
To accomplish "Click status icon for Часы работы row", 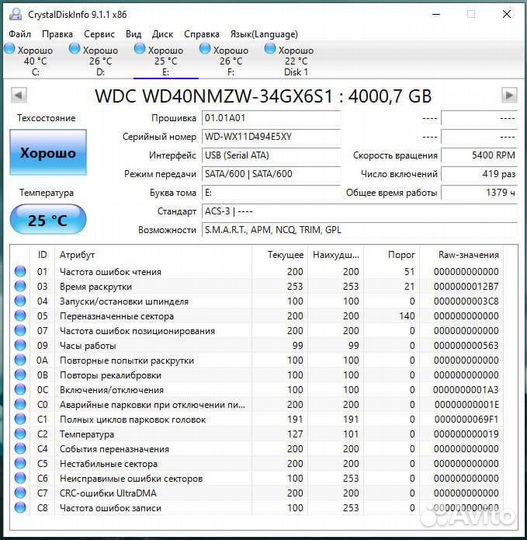I will pyautogui.click(x=20, y=345).
